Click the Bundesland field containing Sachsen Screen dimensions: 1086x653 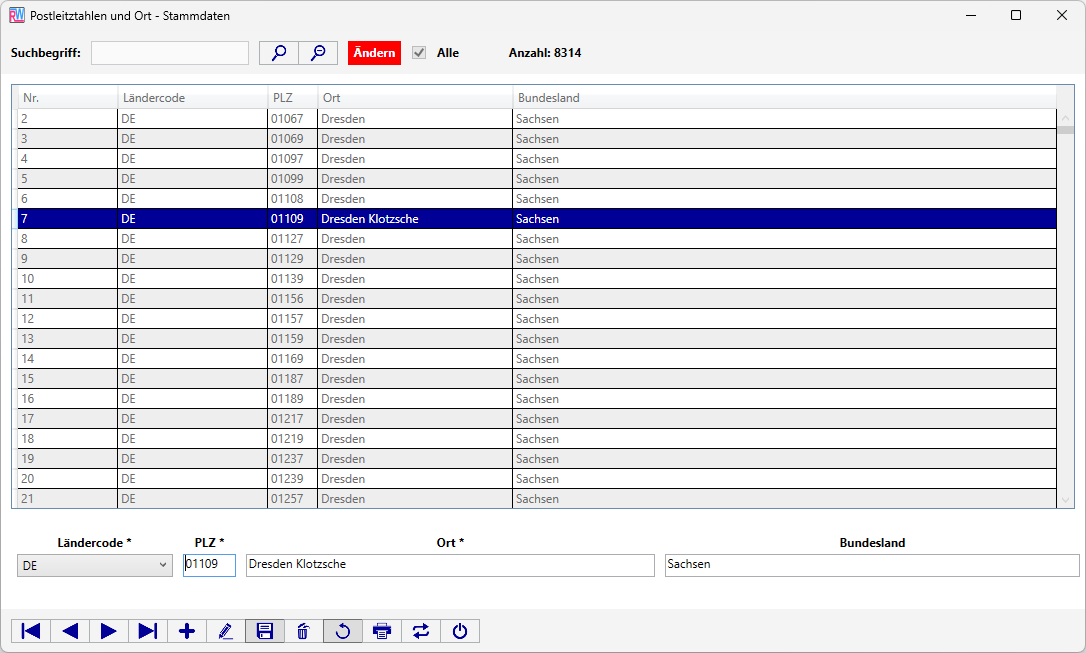872,564
